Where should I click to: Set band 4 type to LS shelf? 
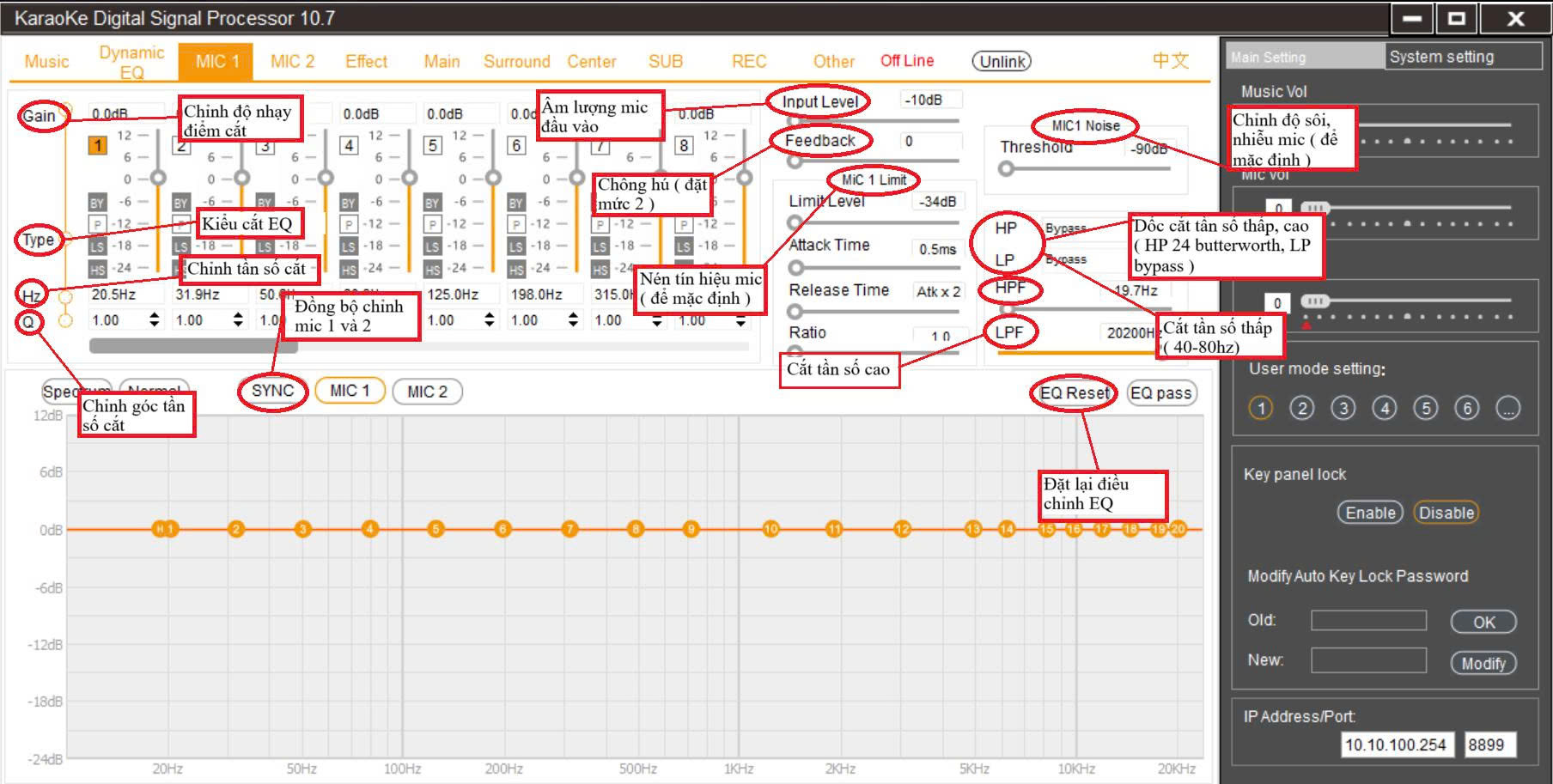point(348,247)
